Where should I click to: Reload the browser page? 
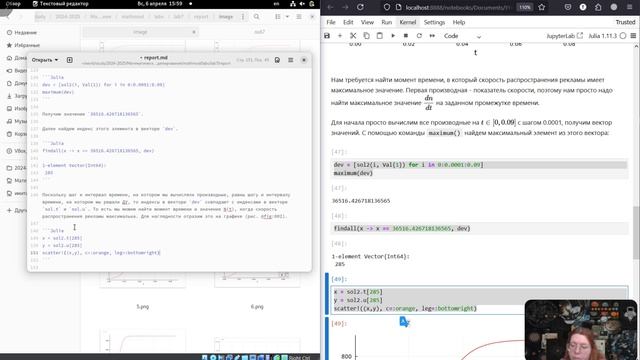360,7
